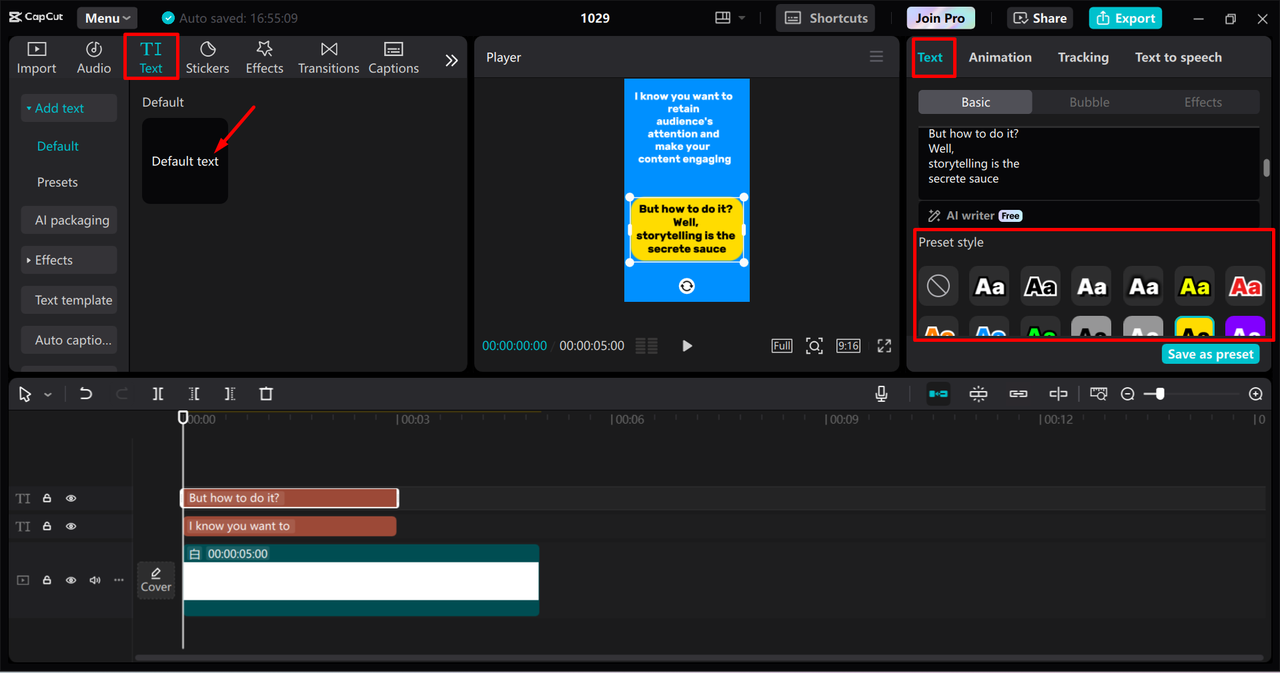The height and width of the screenshot is (673, 1280).
Task: Lock the 'But how to do it?' text track
Action: click(47, 498)
